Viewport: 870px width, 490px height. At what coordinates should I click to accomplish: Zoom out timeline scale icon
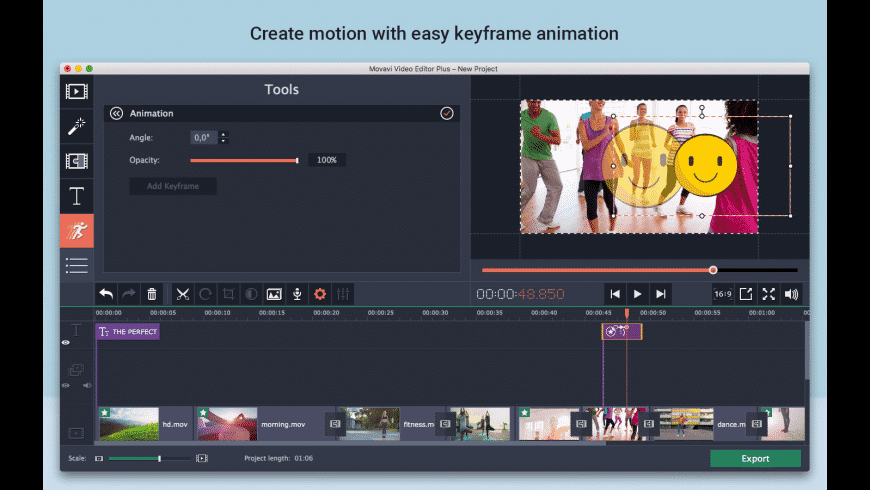tap(99, 458)
